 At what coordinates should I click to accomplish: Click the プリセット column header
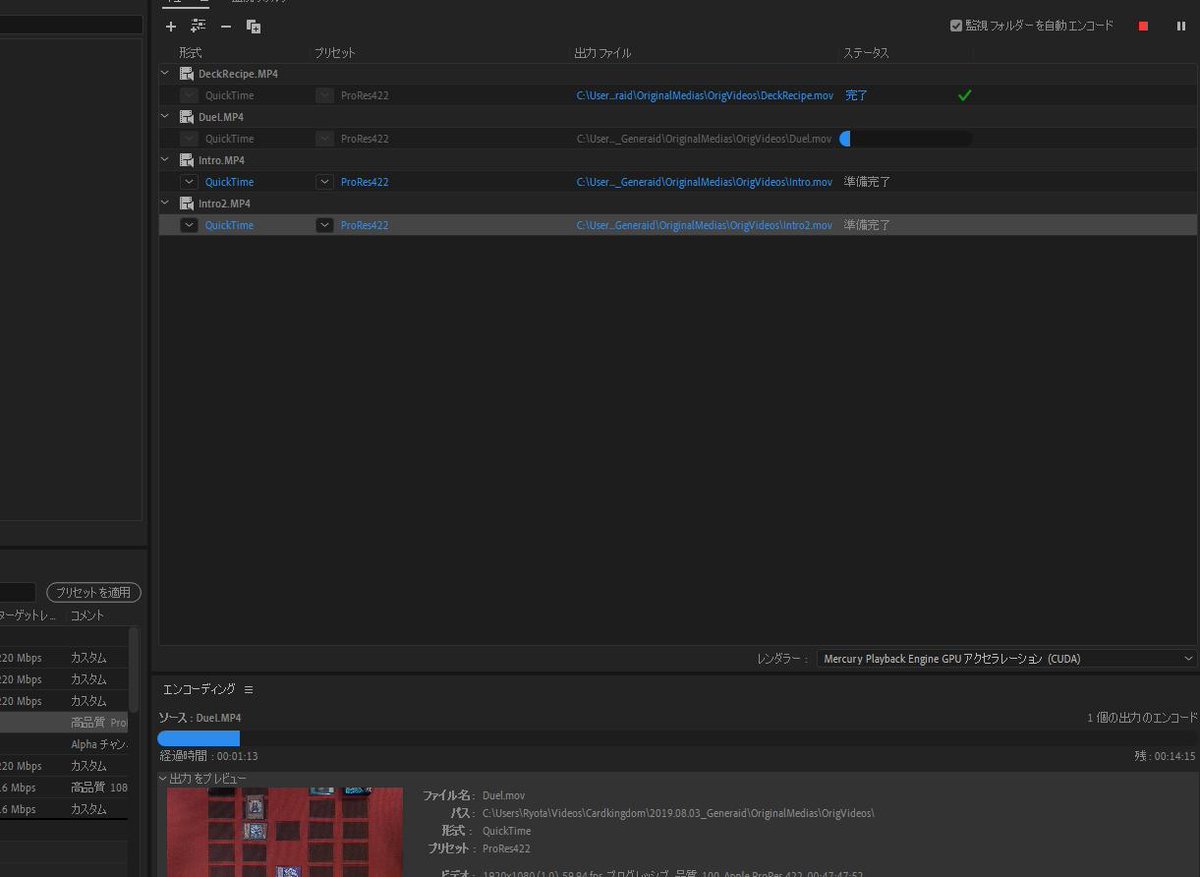tap(334, 53)
